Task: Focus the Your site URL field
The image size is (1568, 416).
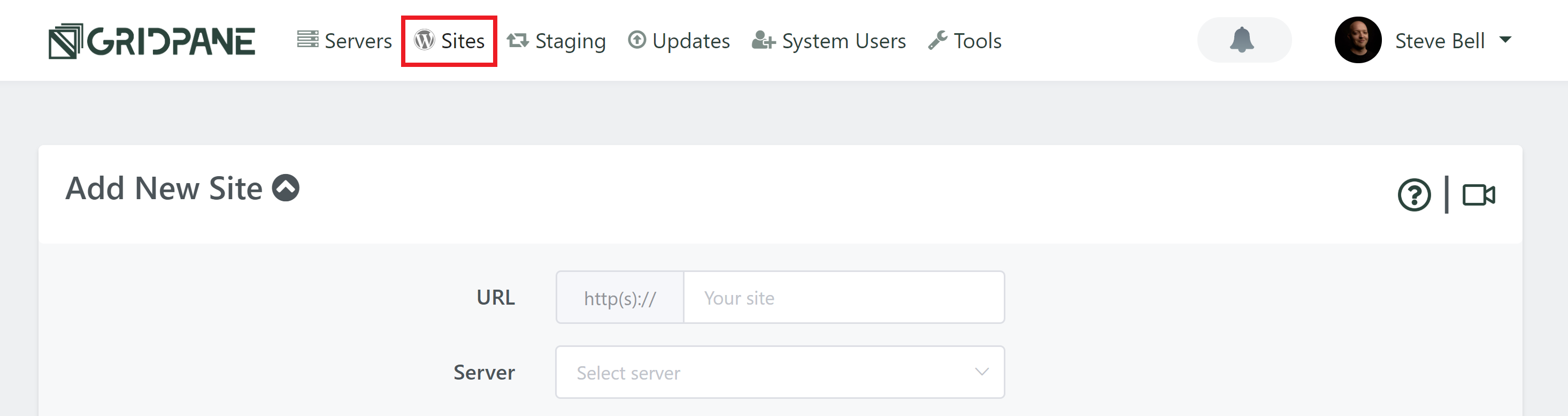Action: (844, 297)
